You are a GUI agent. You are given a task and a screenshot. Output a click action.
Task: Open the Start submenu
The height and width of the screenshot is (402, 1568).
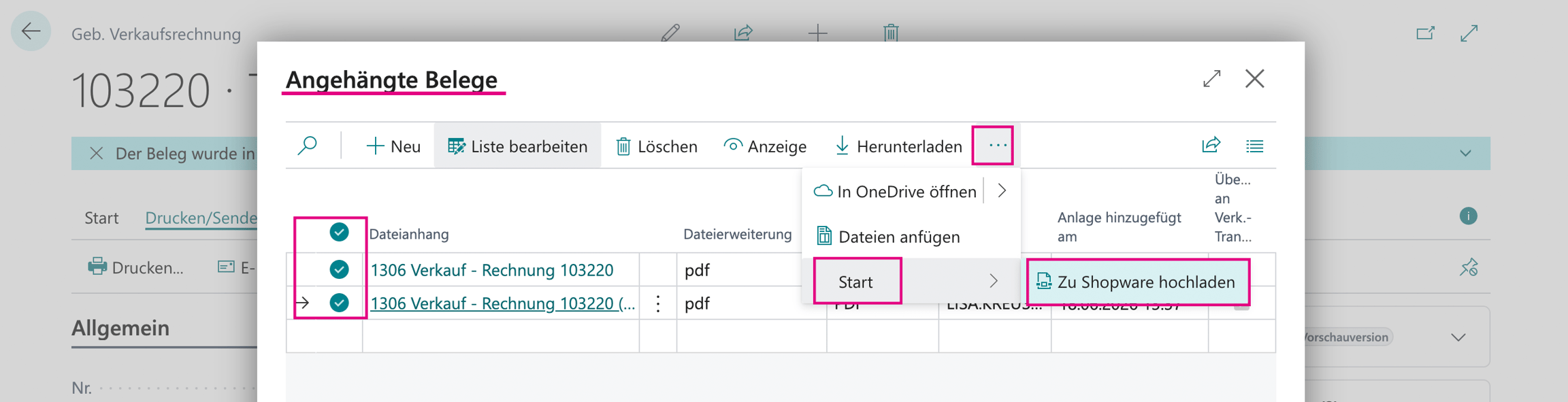pos(911,282)
